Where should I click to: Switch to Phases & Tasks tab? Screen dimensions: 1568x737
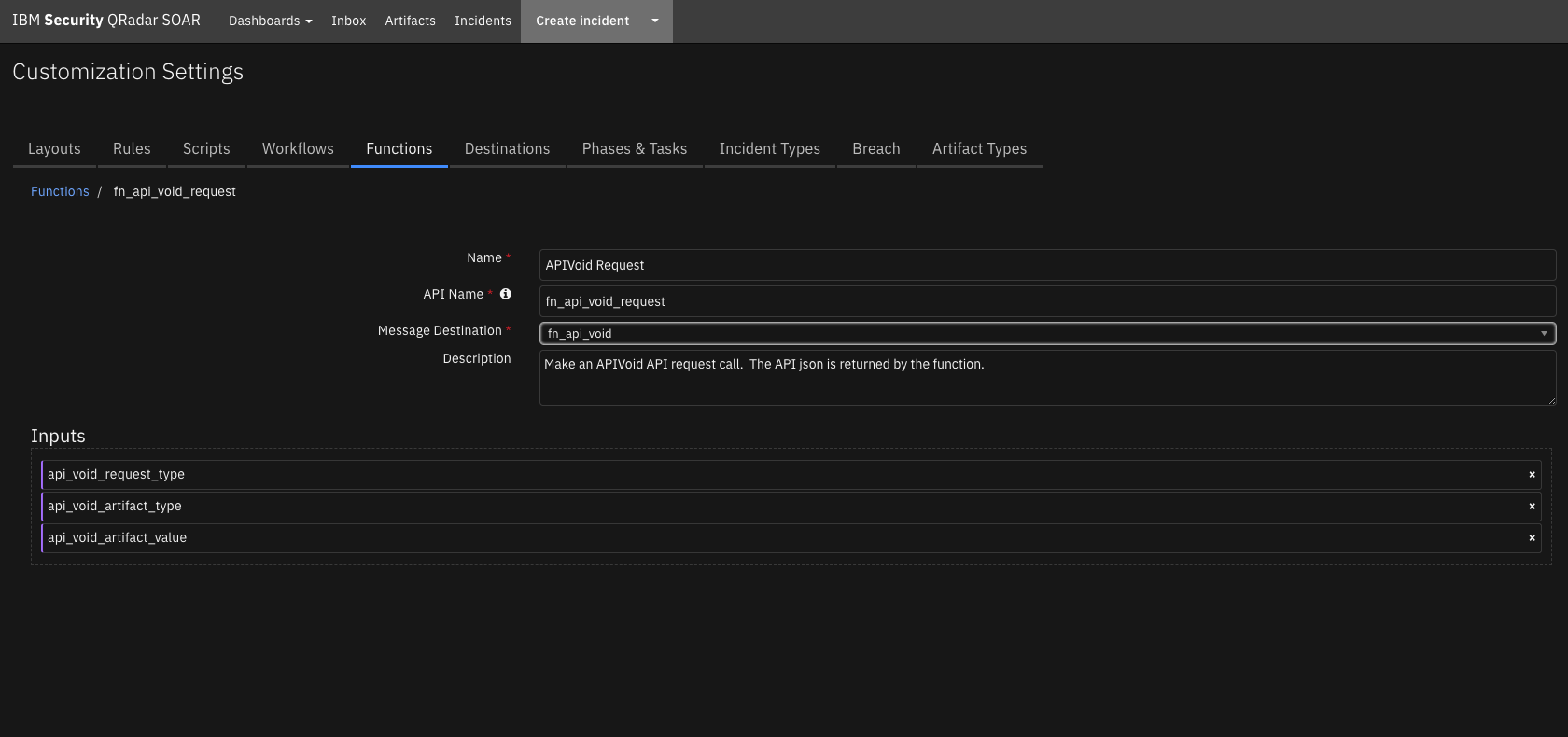pyautogui.click(x=635, y=149)
